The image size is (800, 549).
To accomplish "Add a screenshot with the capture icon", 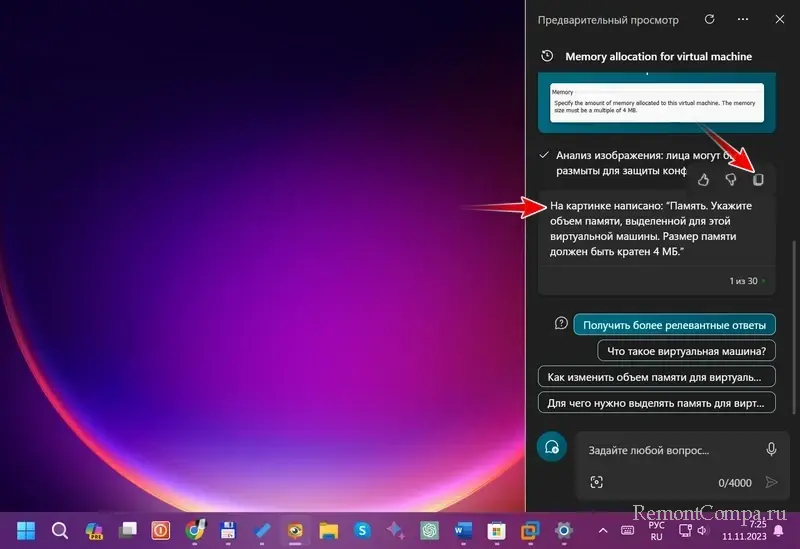I will 597,482.
